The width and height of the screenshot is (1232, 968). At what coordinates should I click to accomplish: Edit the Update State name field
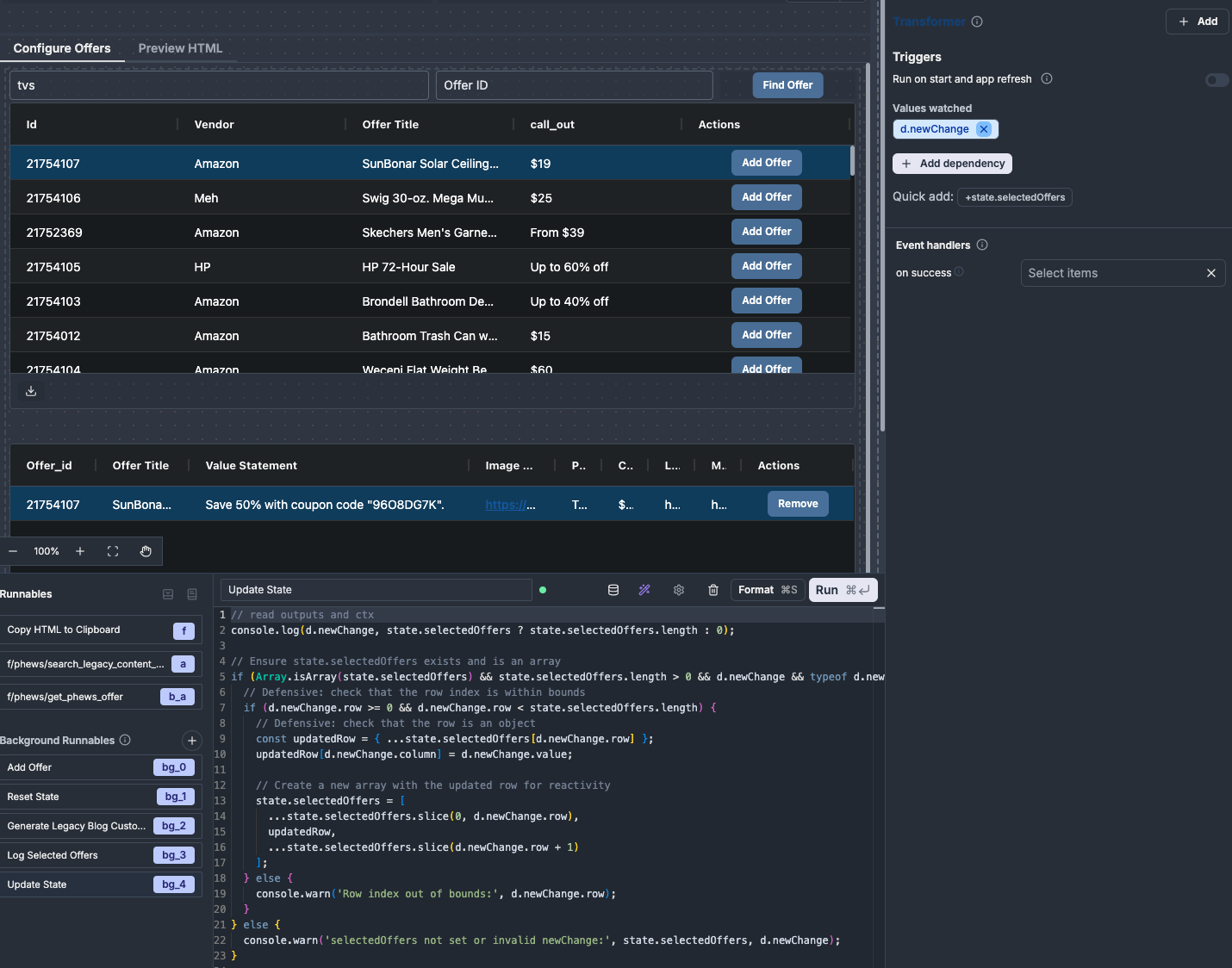376,590
